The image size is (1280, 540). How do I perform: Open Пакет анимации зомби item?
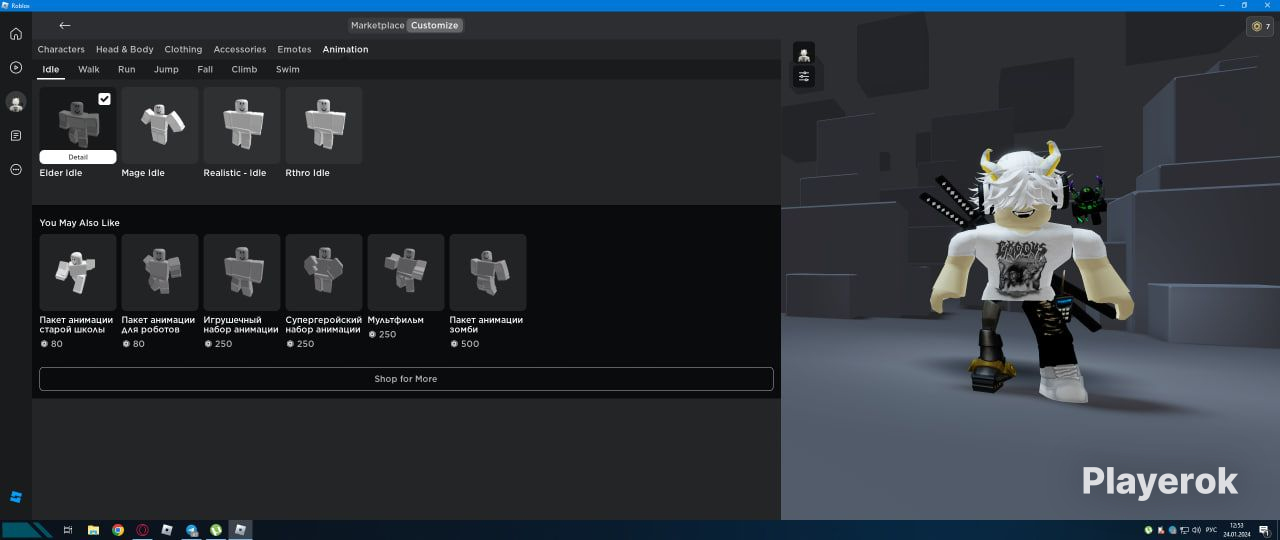[x=488, y=291]
